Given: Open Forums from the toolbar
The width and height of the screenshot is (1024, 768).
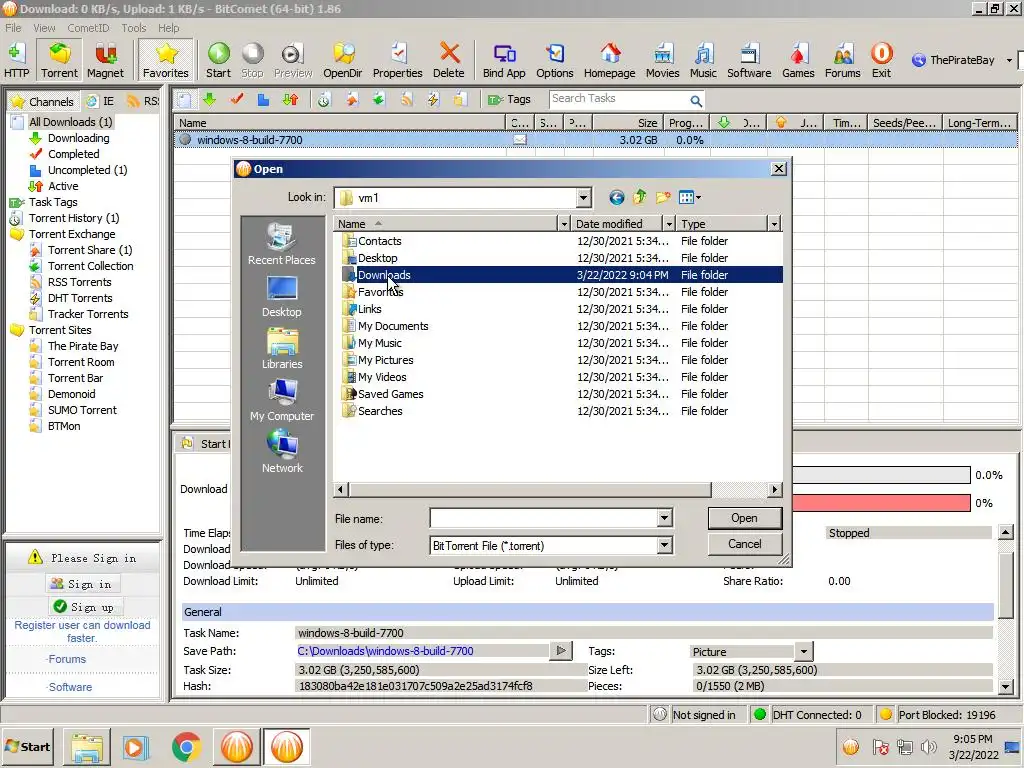Looking at the screenshot, I should click(842, 60).
